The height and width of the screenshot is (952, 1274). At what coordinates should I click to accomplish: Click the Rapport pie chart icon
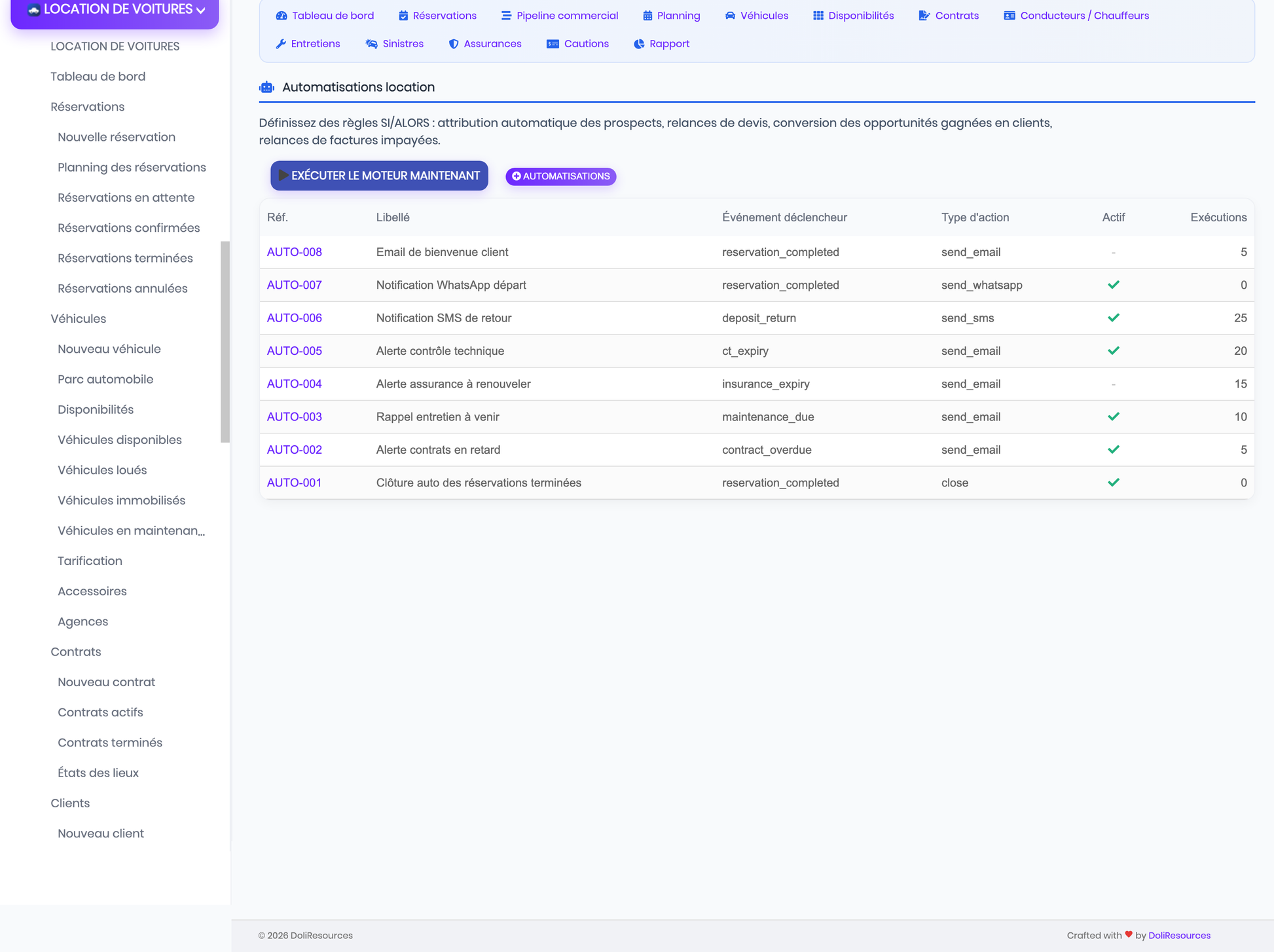(x=639, y=44)
